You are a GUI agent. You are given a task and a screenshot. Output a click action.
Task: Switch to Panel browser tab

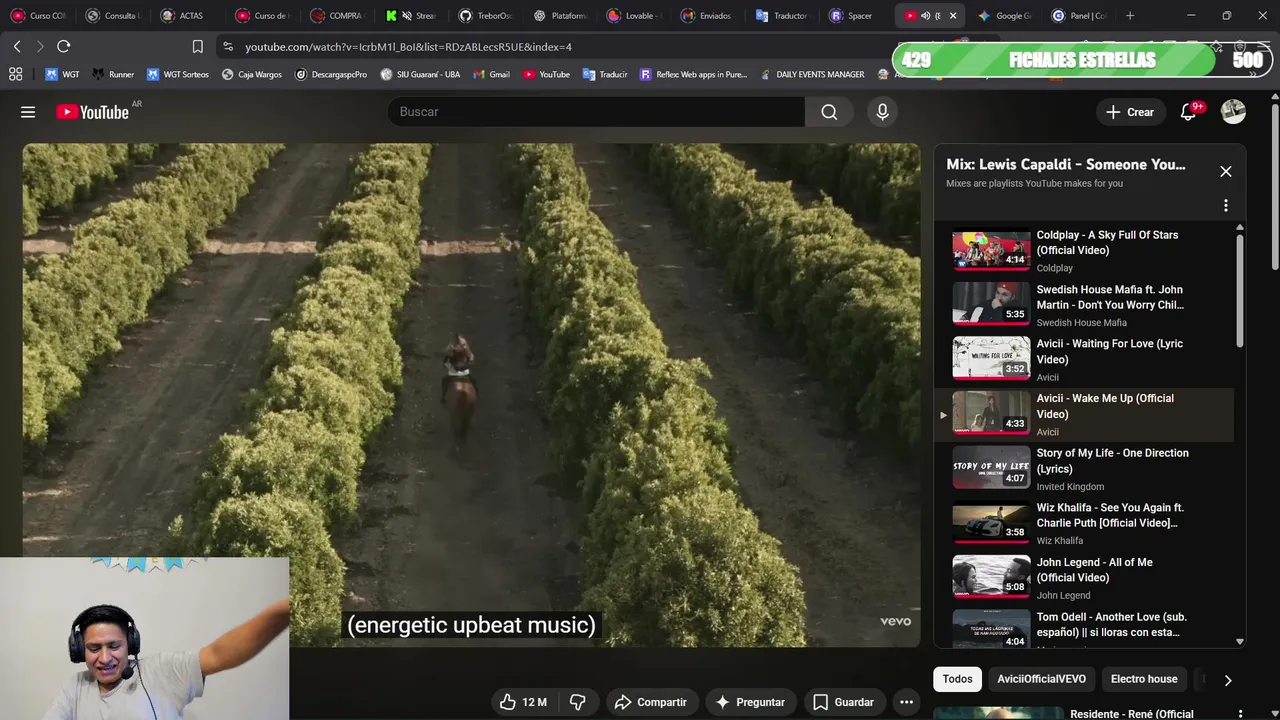[x=1080, y=16]
